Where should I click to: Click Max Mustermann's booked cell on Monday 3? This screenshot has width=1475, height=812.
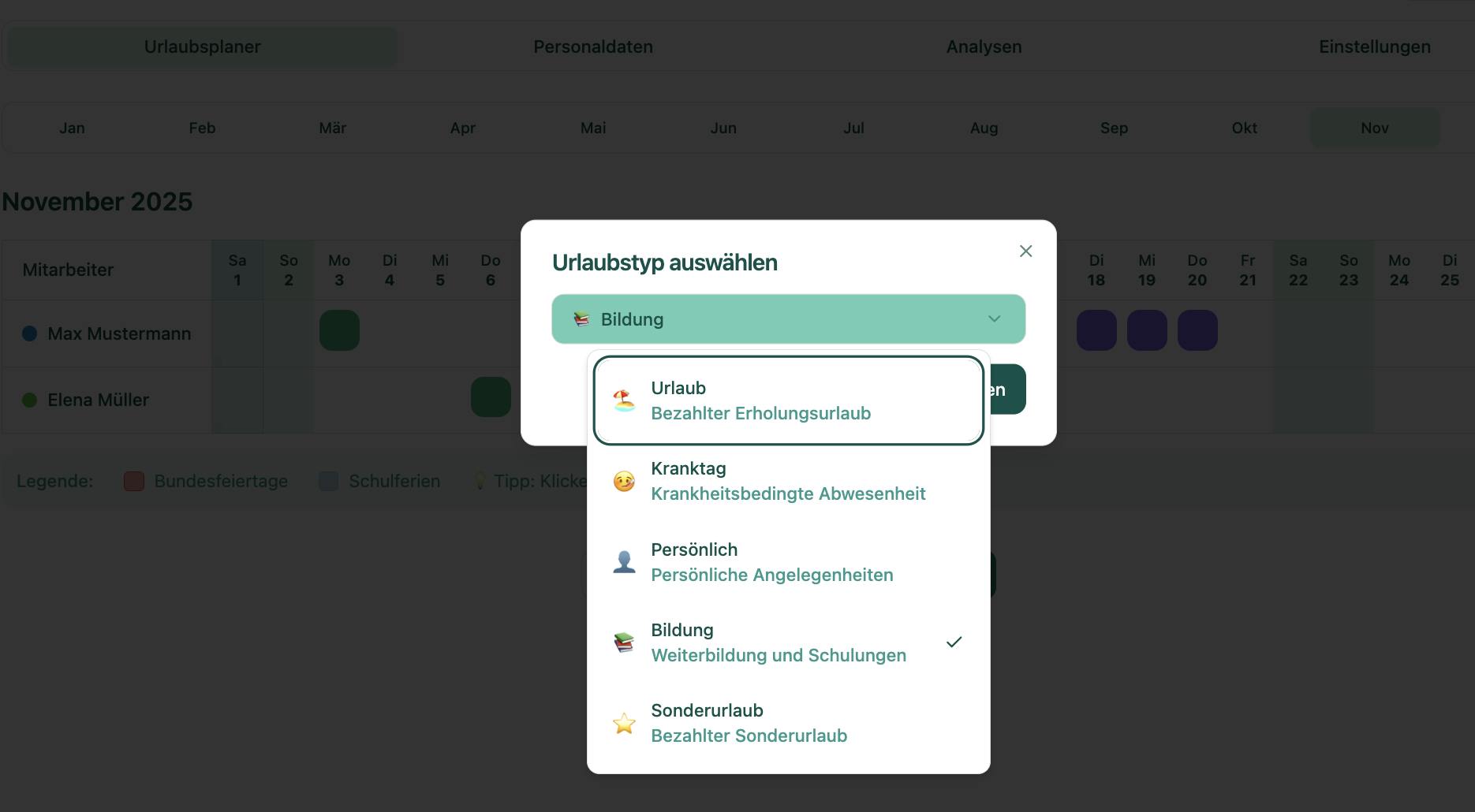339,330
